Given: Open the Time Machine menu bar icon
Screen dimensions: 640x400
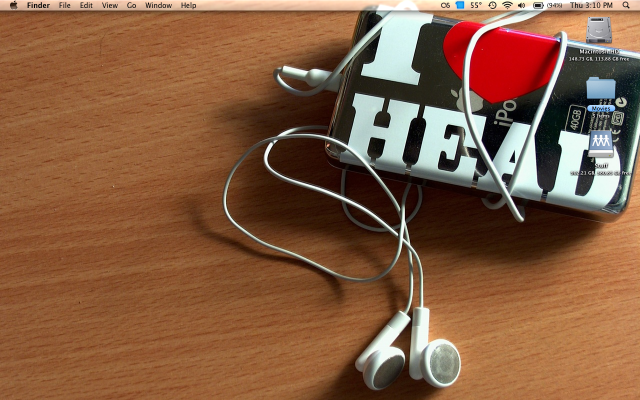Looking at the screenshot, I should coord(493,5).
